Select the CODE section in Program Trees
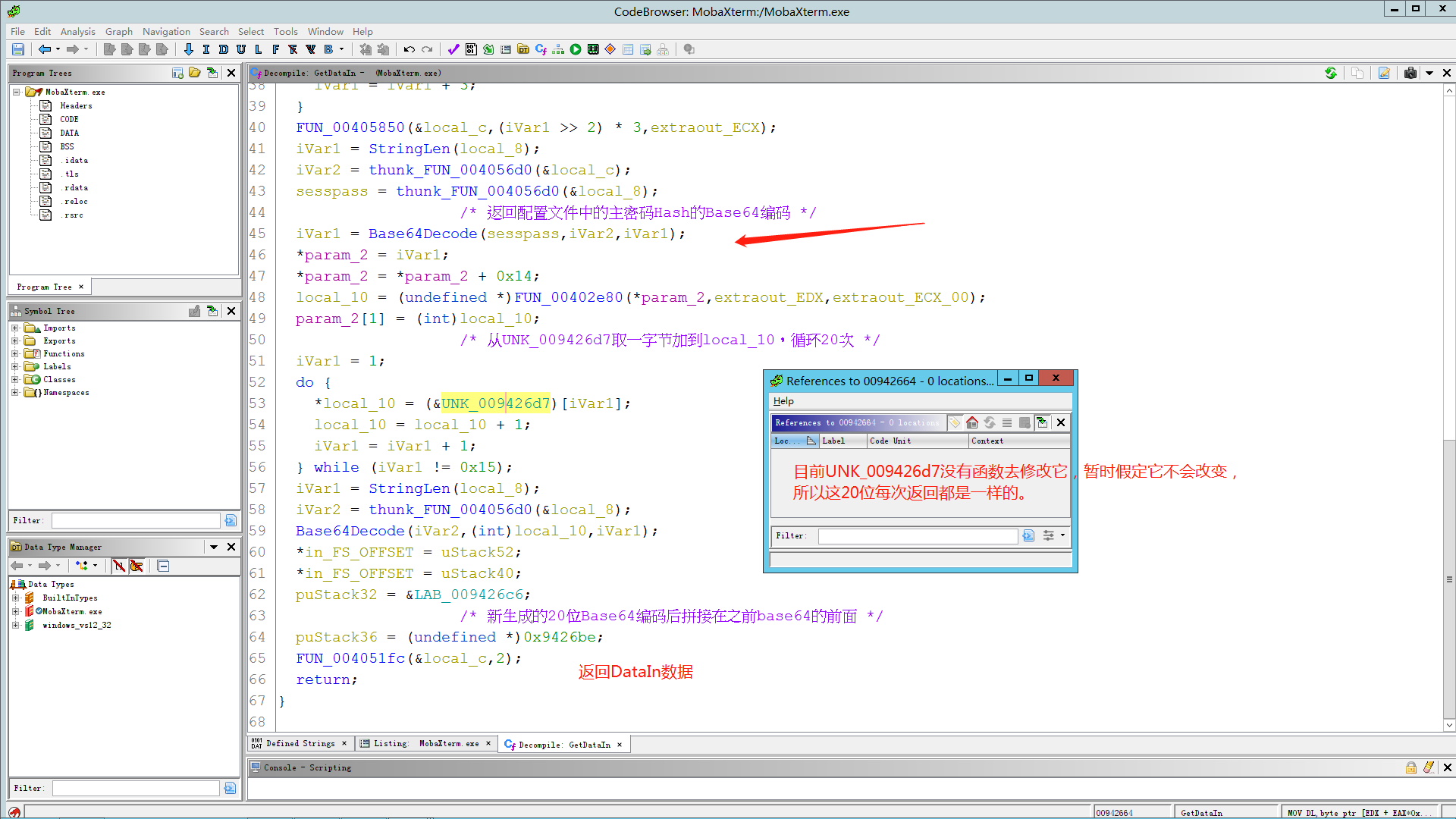Screen dimensions: 1456x819 [69, 119]
